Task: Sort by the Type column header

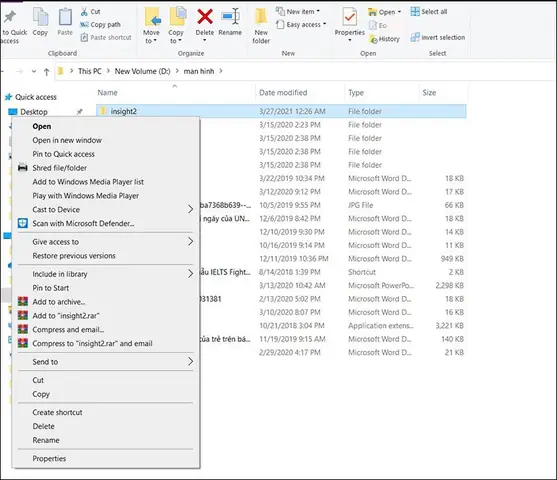Action: pyautogui.click(x=356, y=93)
